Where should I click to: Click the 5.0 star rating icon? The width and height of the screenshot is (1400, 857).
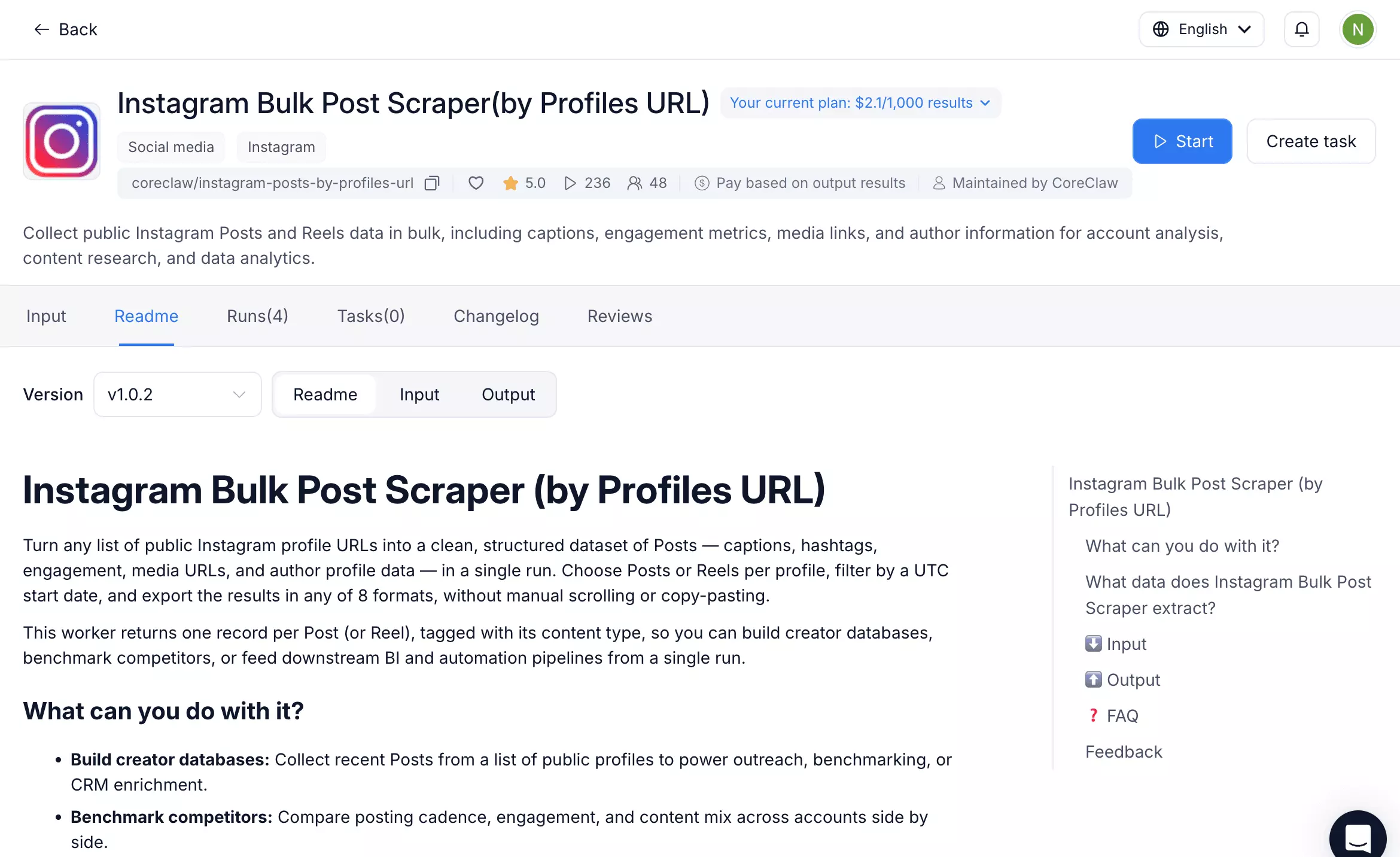pos(510,183)
